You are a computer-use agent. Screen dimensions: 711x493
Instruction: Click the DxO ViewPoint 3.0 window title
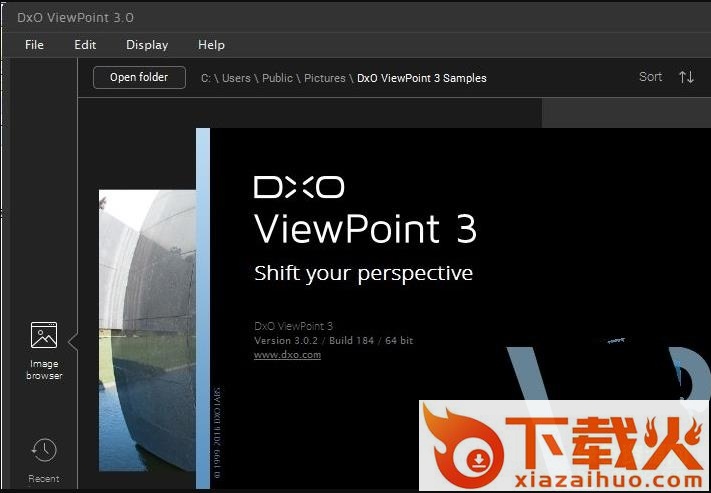click(x=75, y=18)
